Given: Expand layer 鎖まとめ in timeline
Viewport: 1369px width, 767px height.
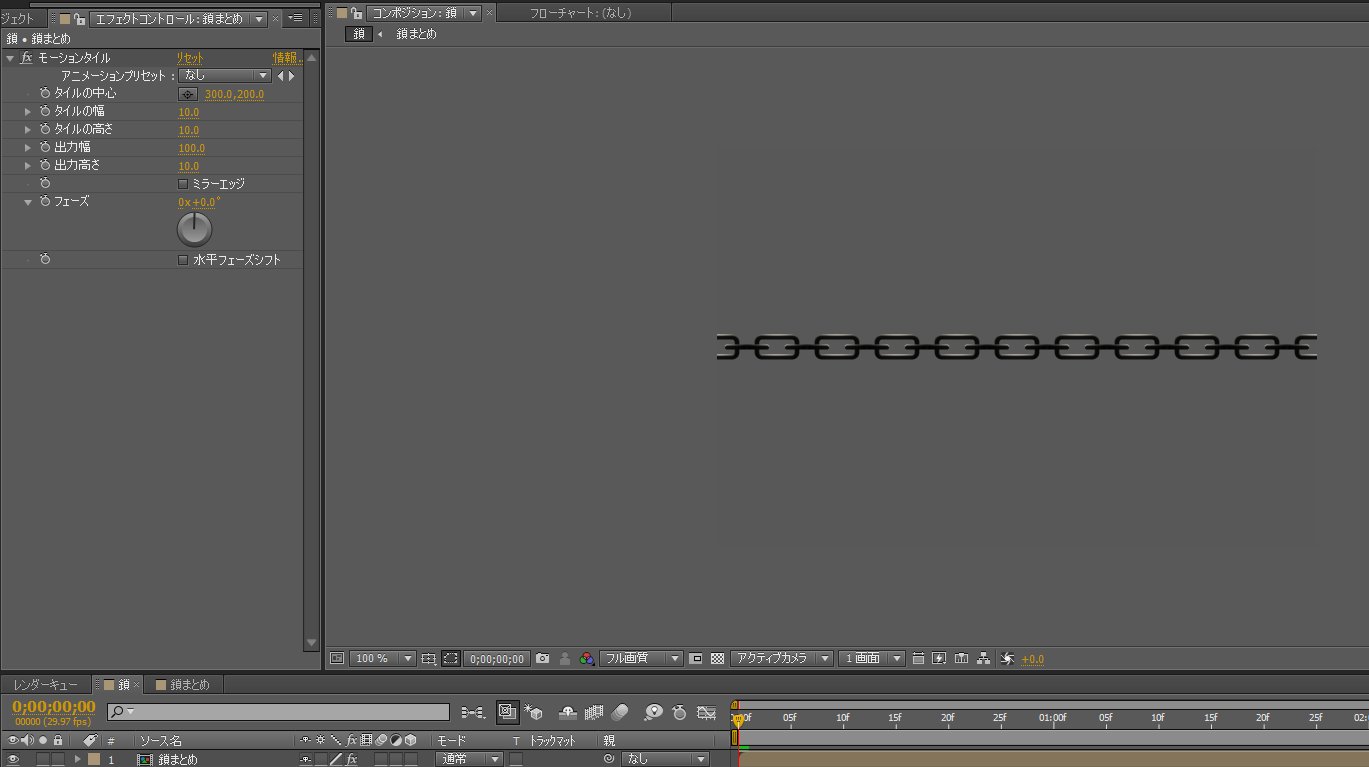Looking at the screenshot, I should (78, 759).
